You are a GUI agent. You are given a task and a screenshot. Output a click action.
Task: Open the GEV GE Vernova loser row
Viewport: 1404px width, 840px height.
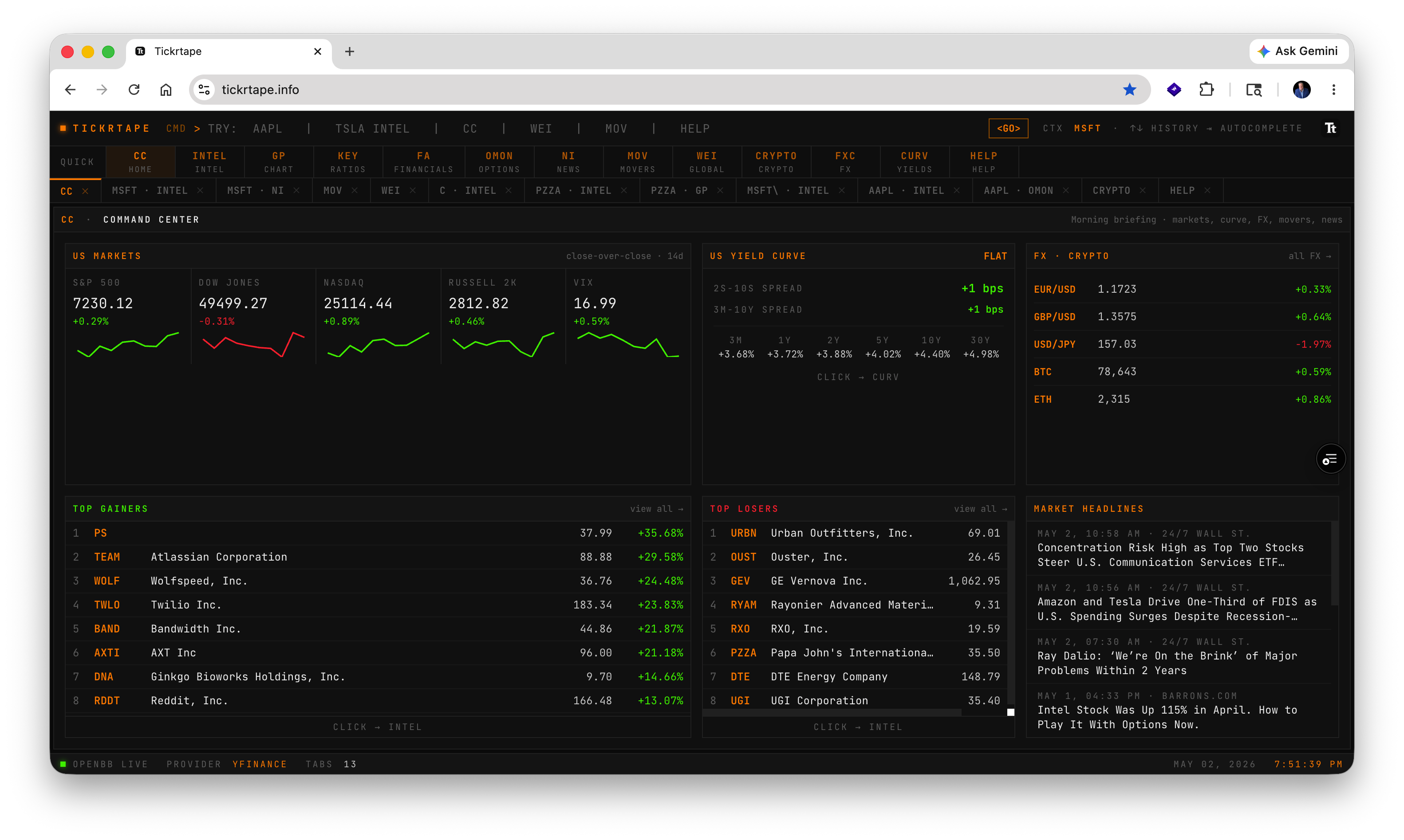pyautogui.click(x=855, y=581)
